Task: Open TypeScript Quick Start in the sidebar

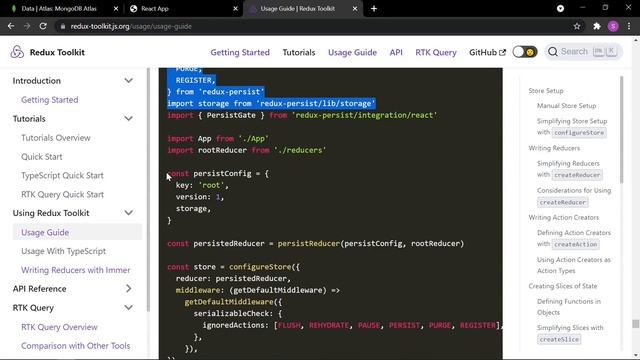Action: point(62,175)
